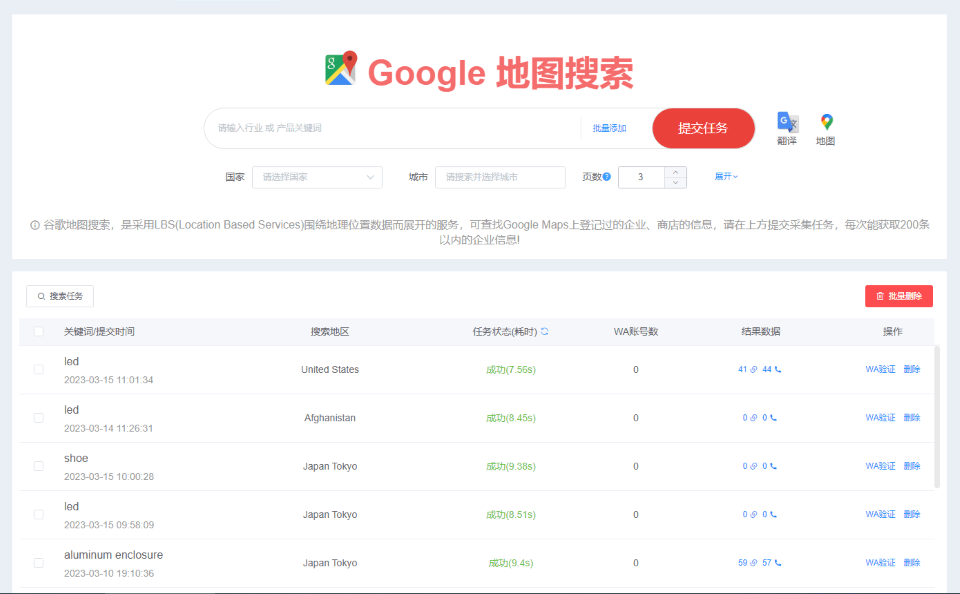Select checkbox for the Afghanistan led task

(x=39, y=418)
